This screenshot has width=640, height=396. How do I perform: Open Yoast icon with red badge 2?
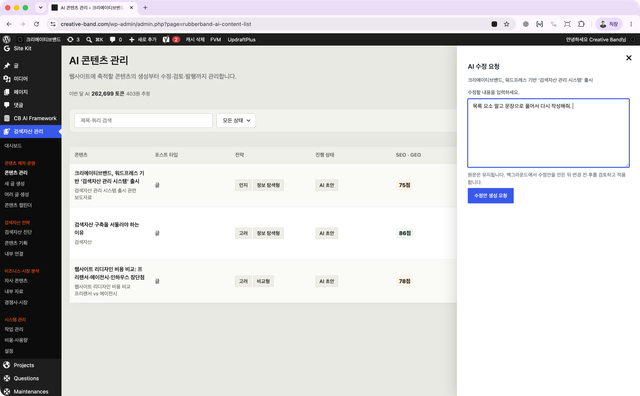[x=171, y=40]
